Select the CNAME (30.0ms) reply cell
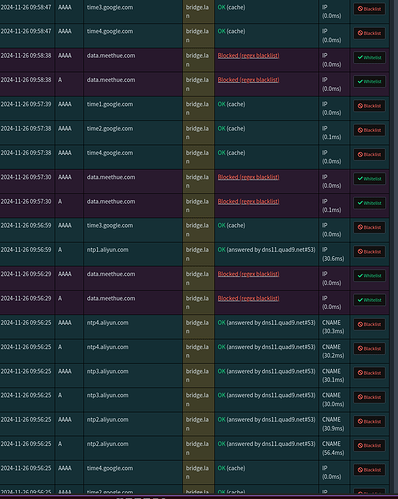398x499 pixels. [x=333, y=400]
